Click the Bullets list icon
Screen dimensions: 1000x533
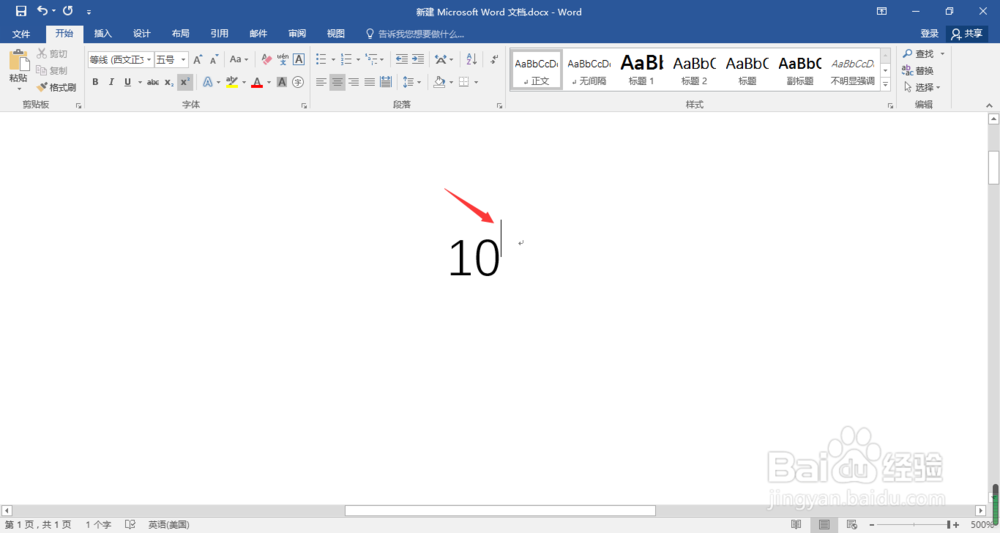(321, 59)
